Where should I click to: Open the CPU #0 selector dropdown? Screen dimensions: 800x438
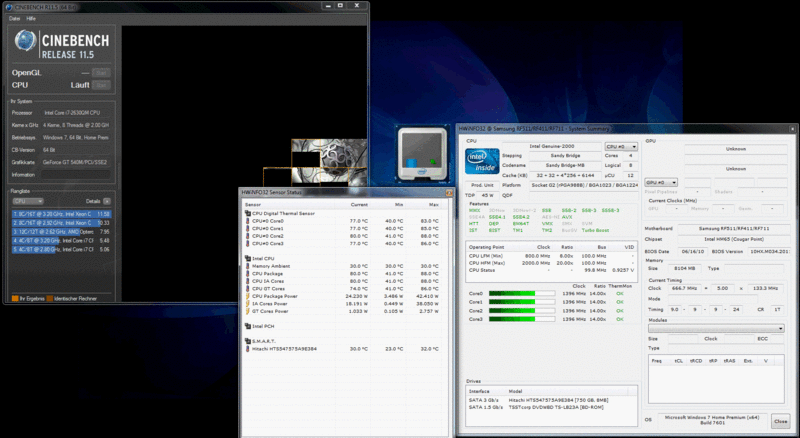click(621, 147)
